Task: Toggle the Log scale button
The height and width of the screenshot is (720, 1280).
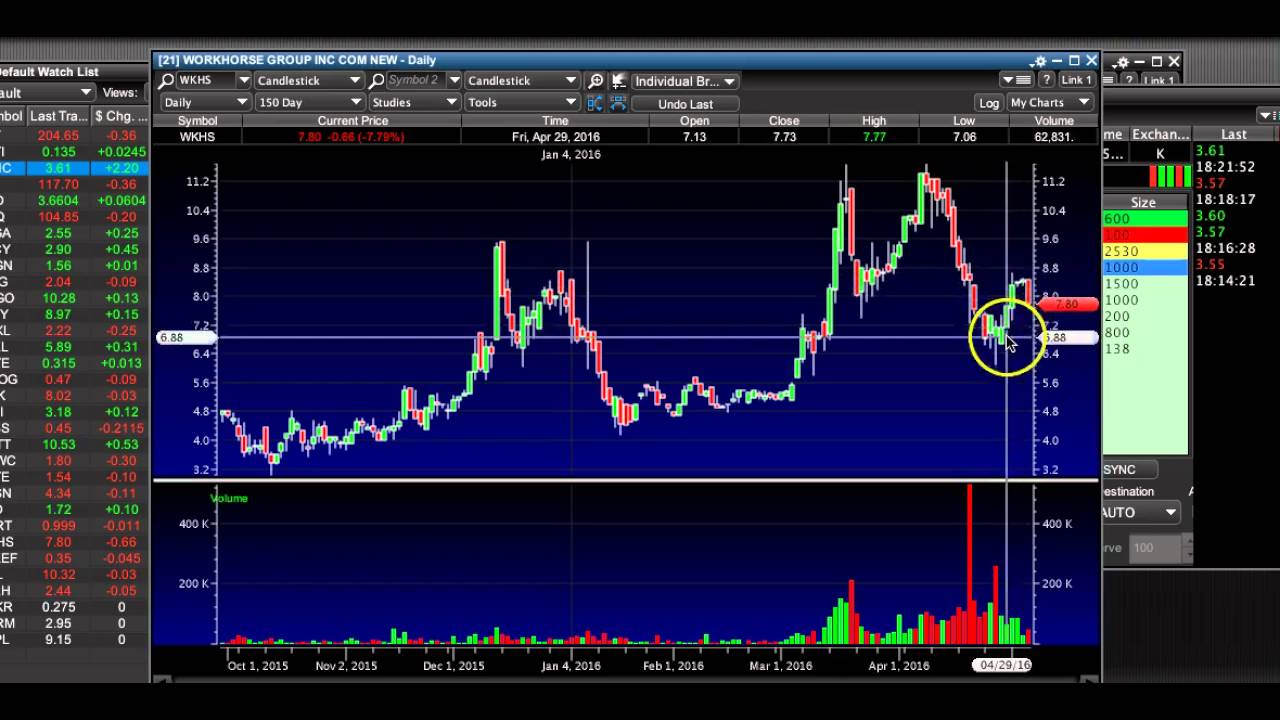Action: coord(989,103)
